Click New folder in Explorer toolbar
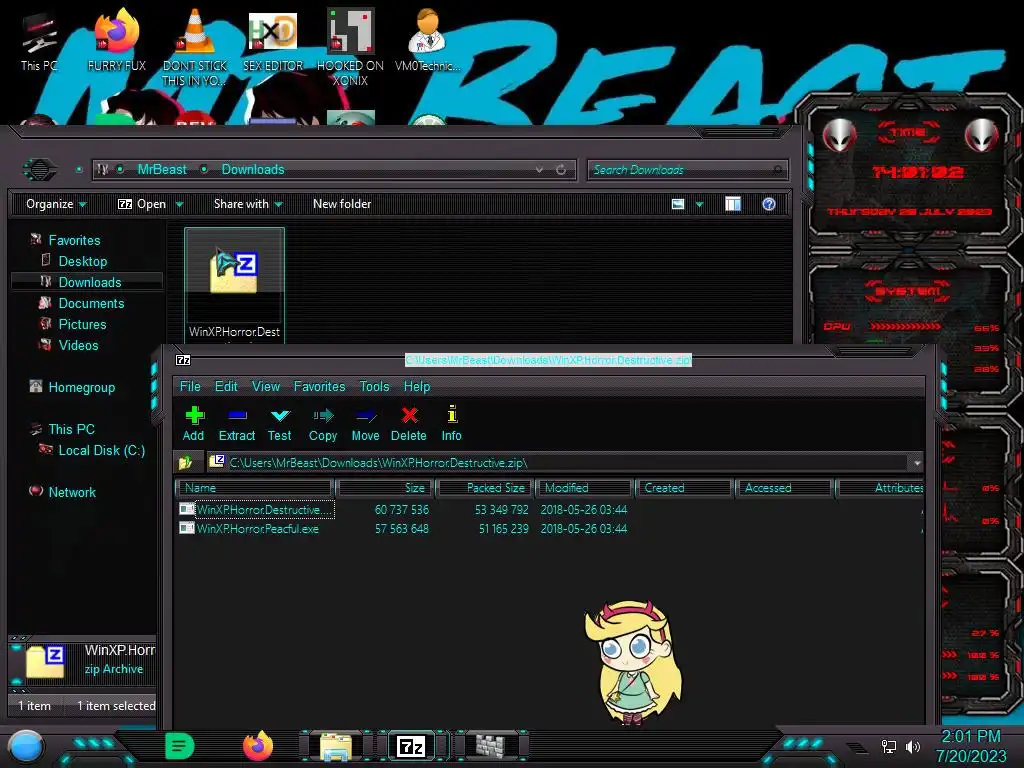Screen dimensions: 1024x768 [x=342, y=204]
